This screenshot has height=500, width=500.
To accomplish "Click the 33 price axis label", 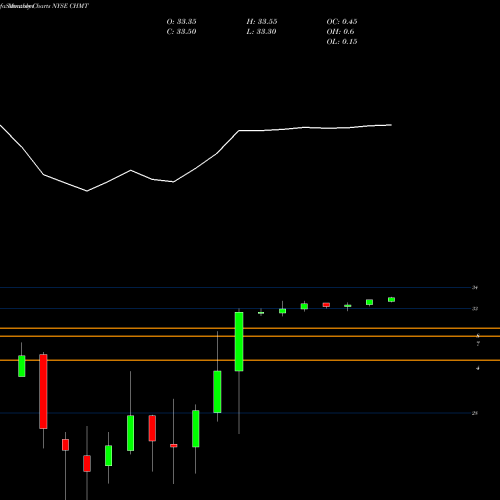I will click(475, 309).
